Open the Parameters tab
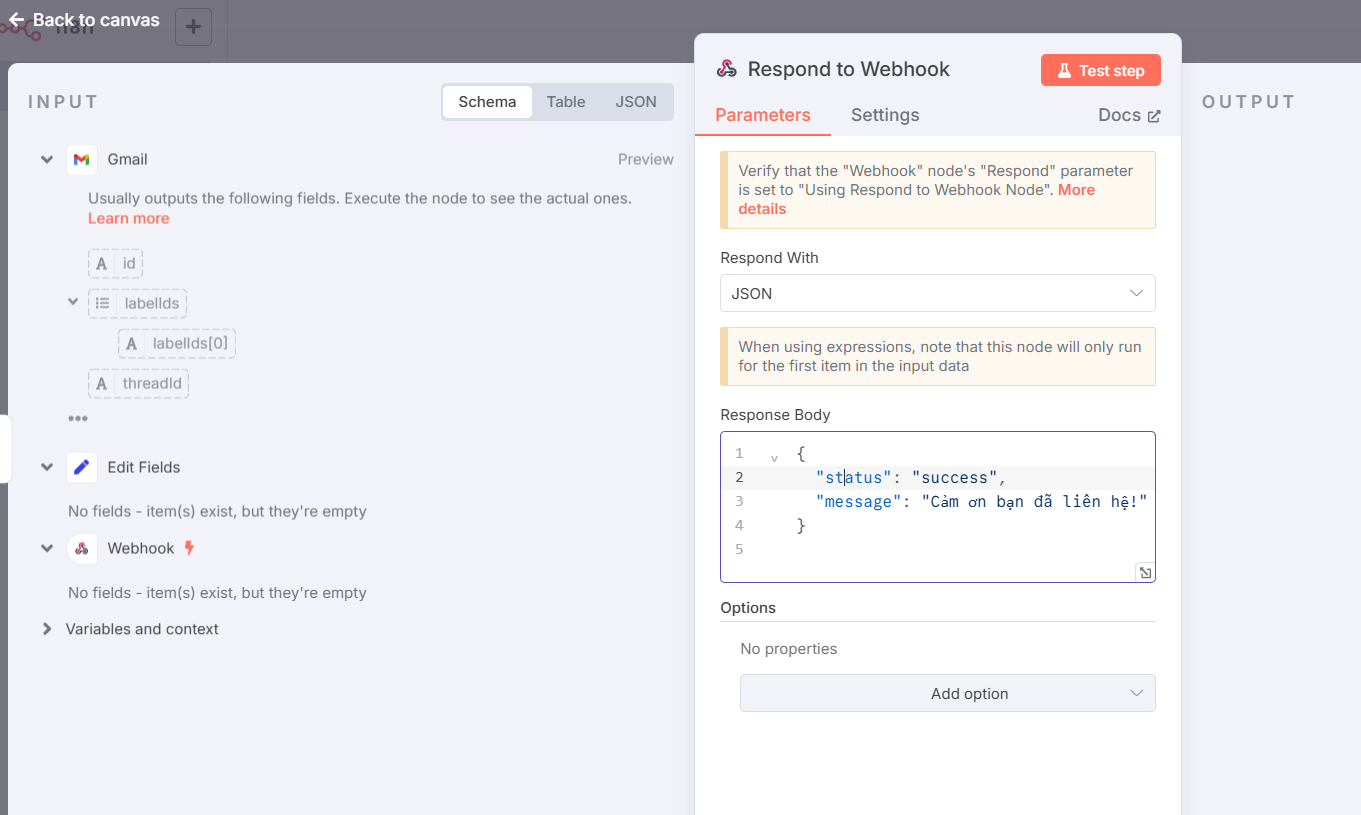 pyautogui.click(x=763, y=115)
